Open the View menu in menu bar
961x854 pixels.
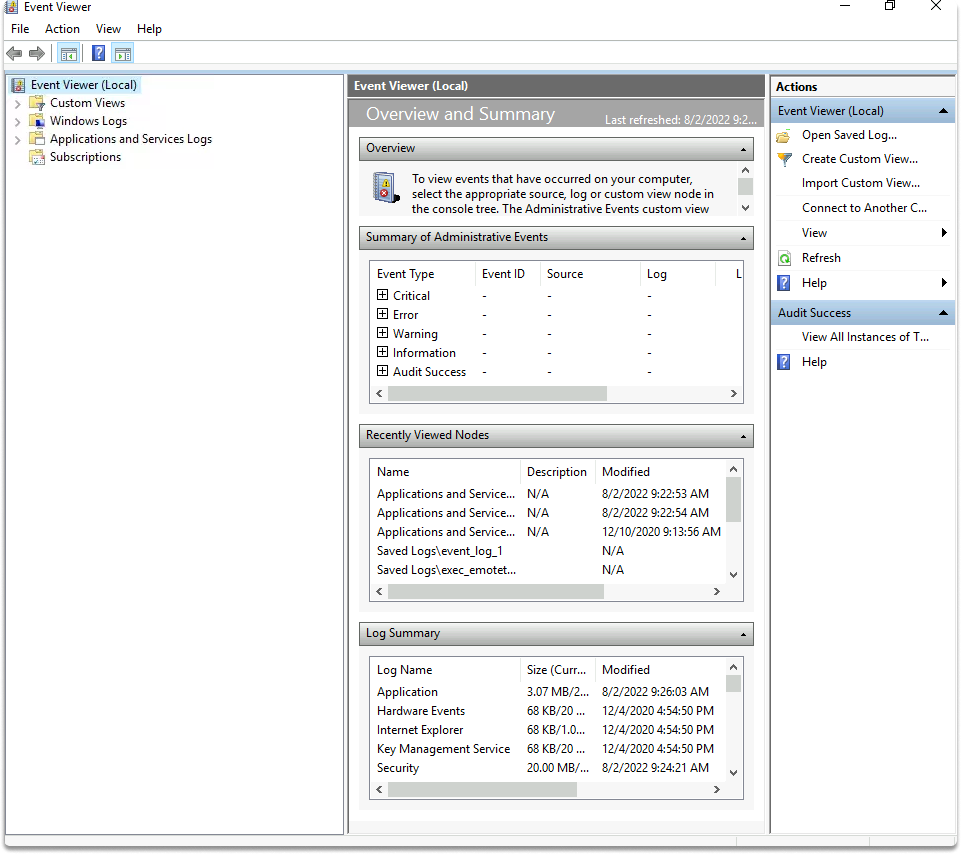108,29
